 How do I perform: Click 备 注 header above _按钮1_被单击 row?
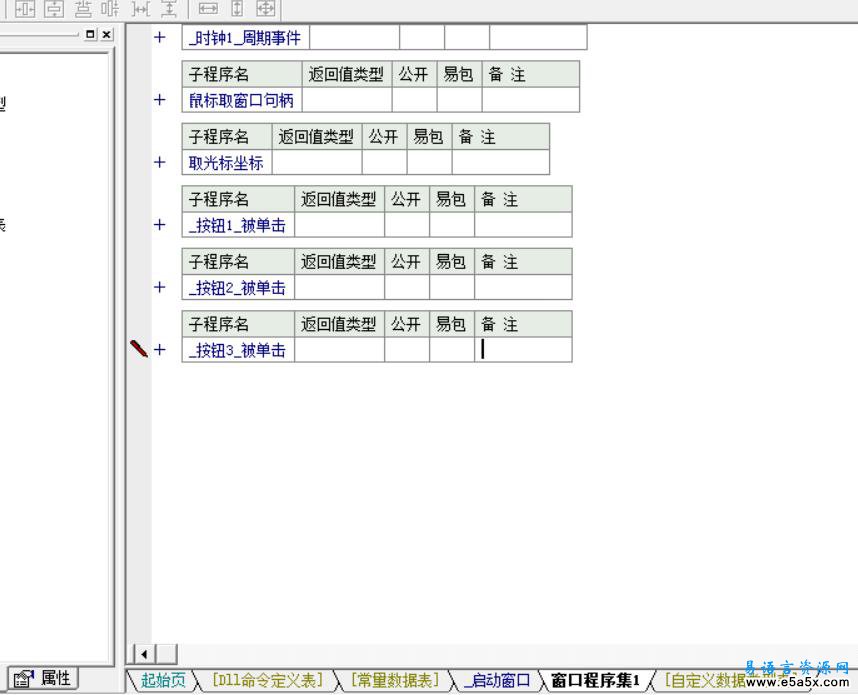point(523,199)
